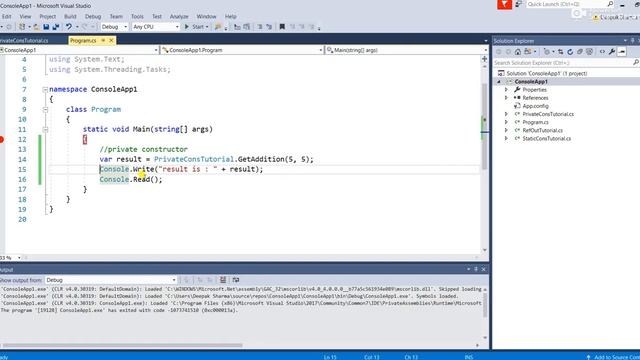This screenshot has width=640, height=360.
Task: Open Program.cs in Solution Explorer
Action: point(536,122)
